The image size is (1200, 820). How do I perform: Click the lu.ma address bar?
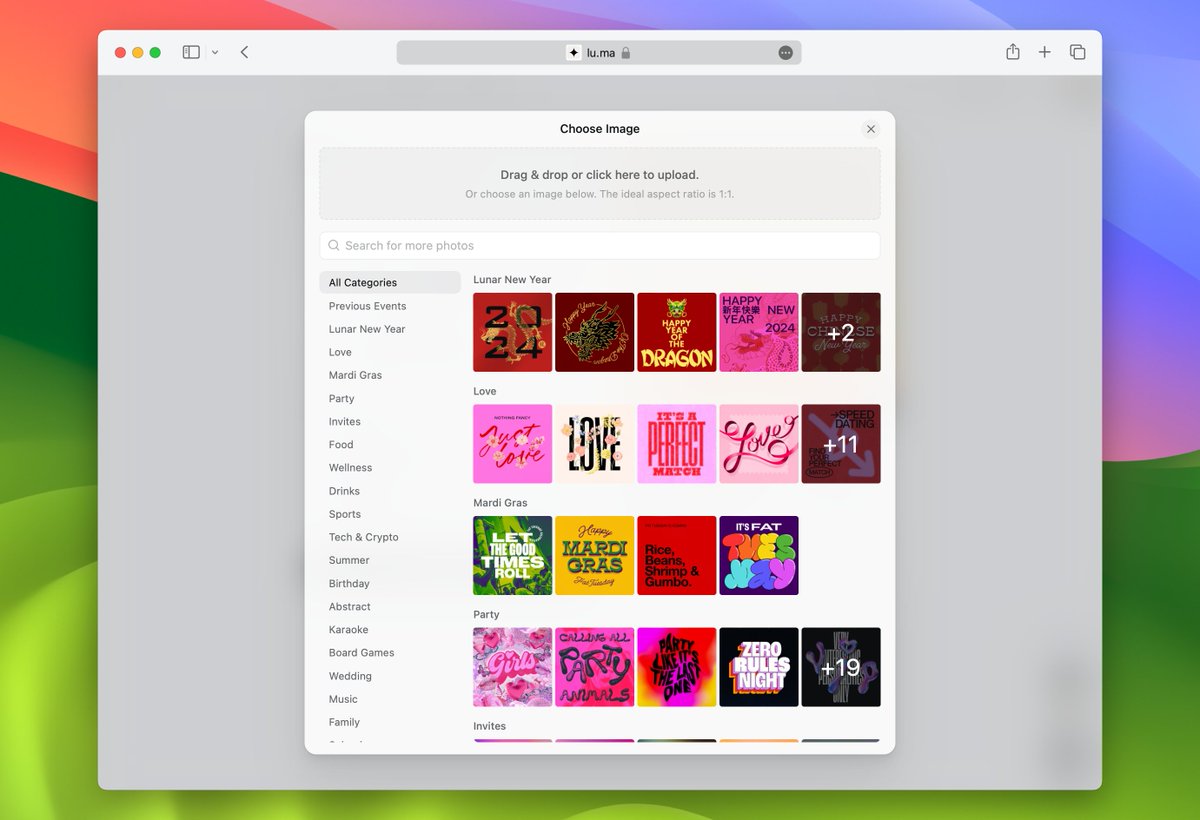pos(599,53)
